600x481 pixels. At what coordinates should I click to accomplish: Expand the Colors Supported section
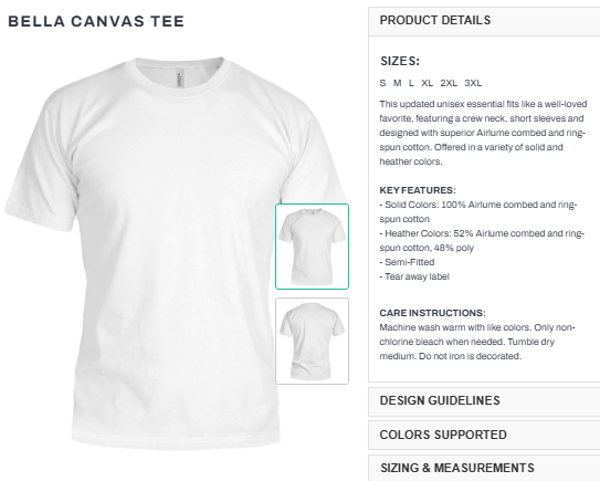pyautogui.click(x=443, y=435)
